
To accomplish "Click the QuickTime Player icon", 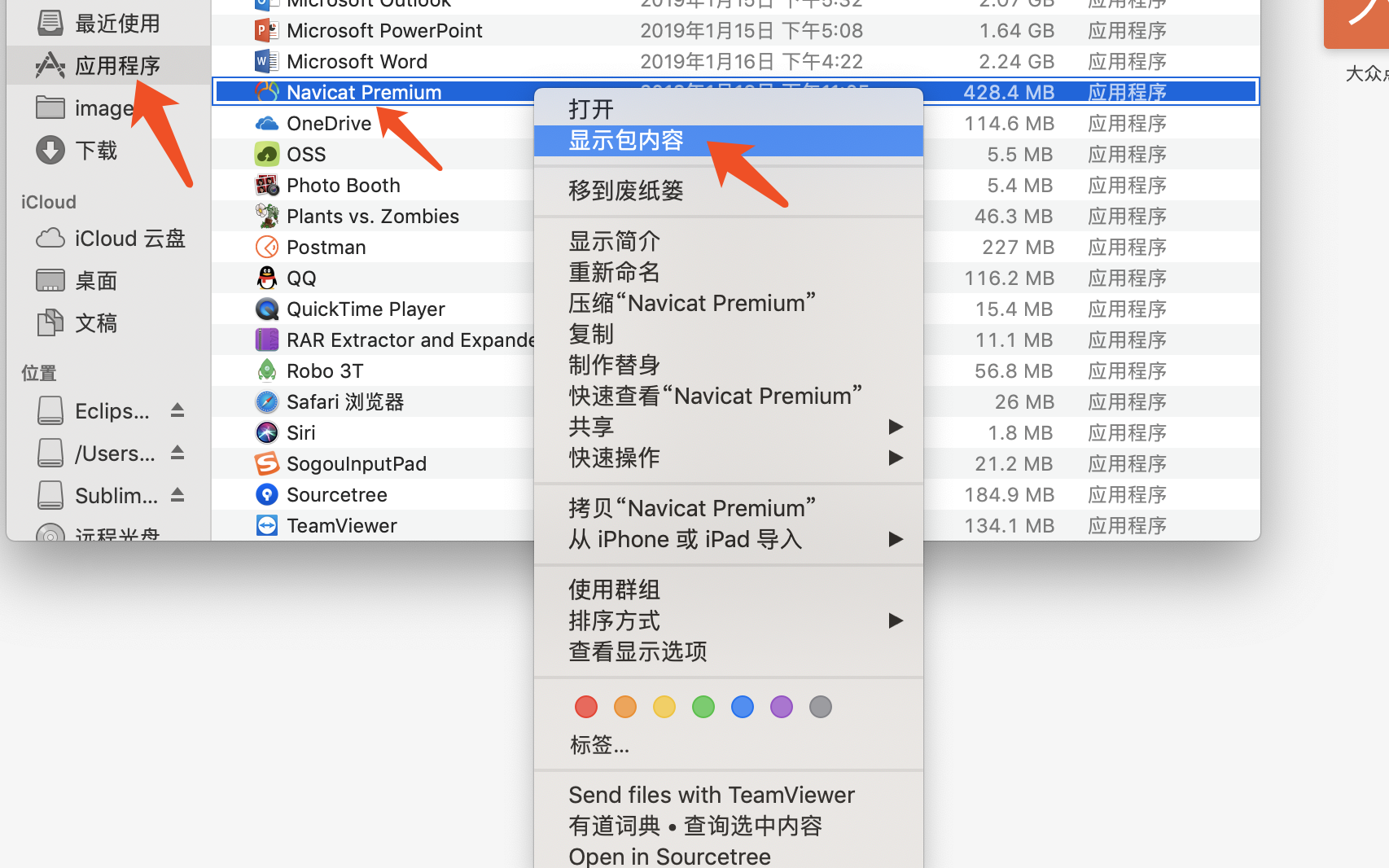I will click(x=266, y=309).
